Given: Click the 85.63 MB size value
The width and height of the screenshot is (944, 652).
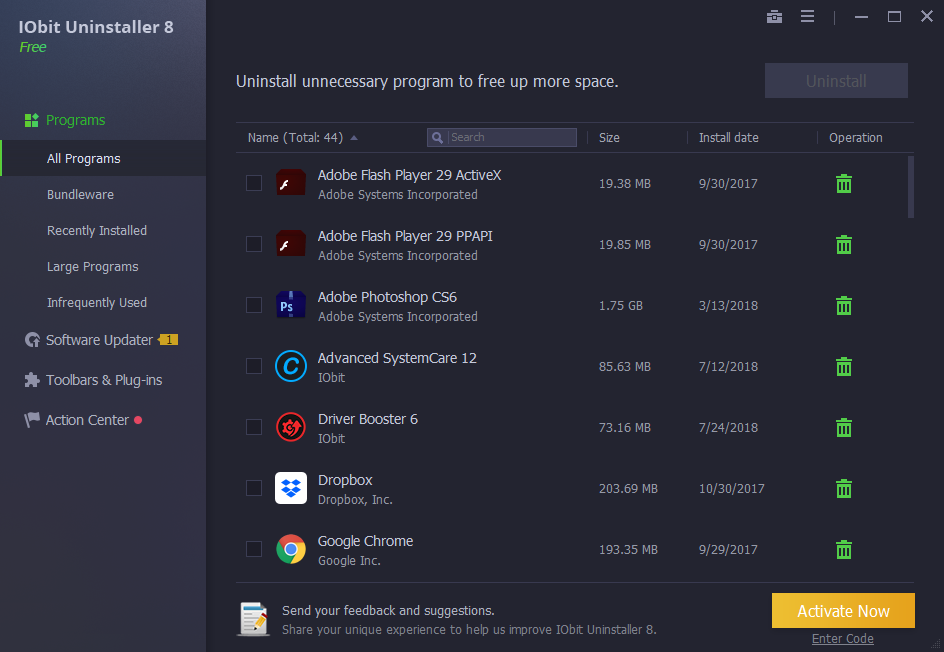Looking at the screenshot, I should (625, 367).
